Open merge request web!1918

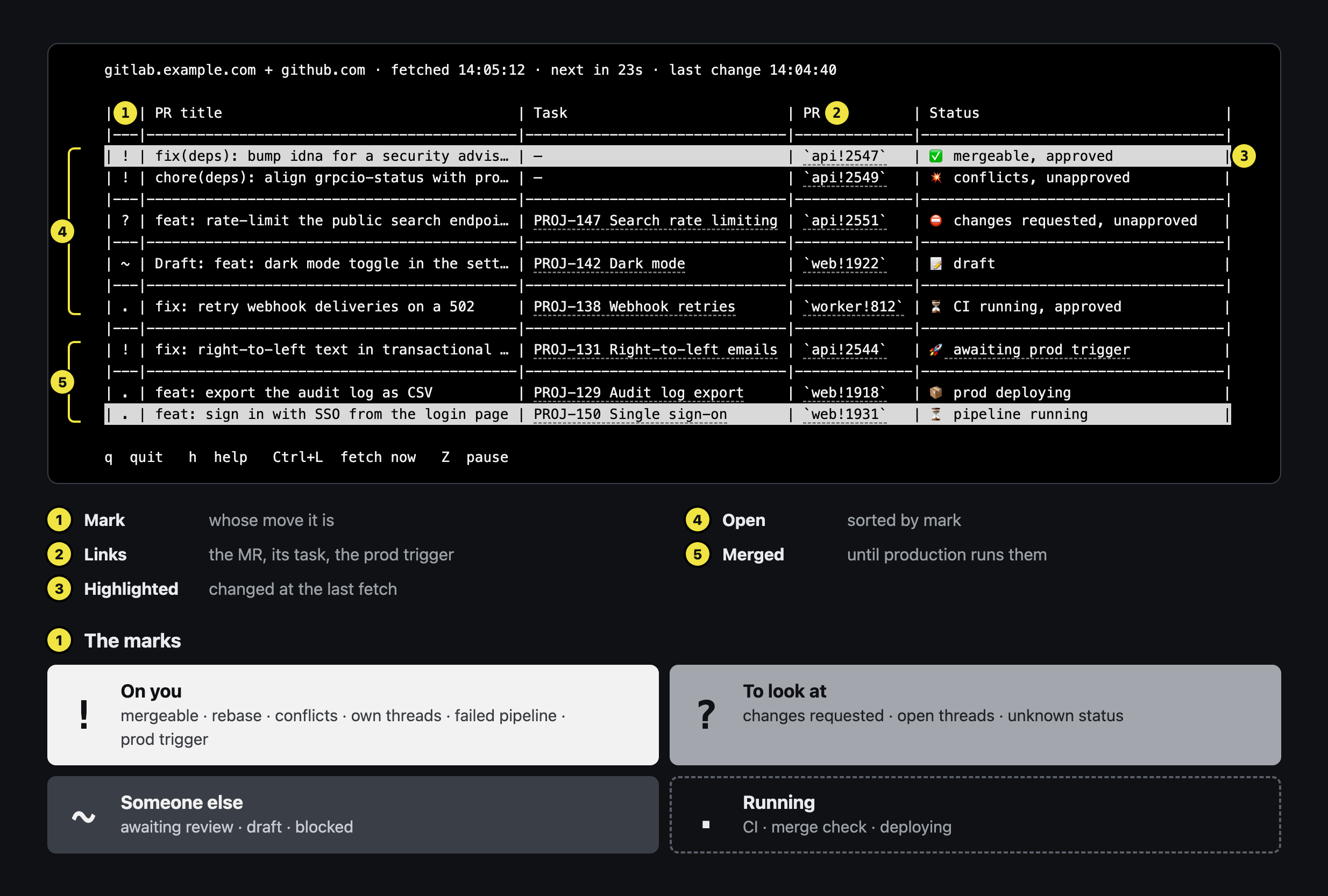click(844, 393)
